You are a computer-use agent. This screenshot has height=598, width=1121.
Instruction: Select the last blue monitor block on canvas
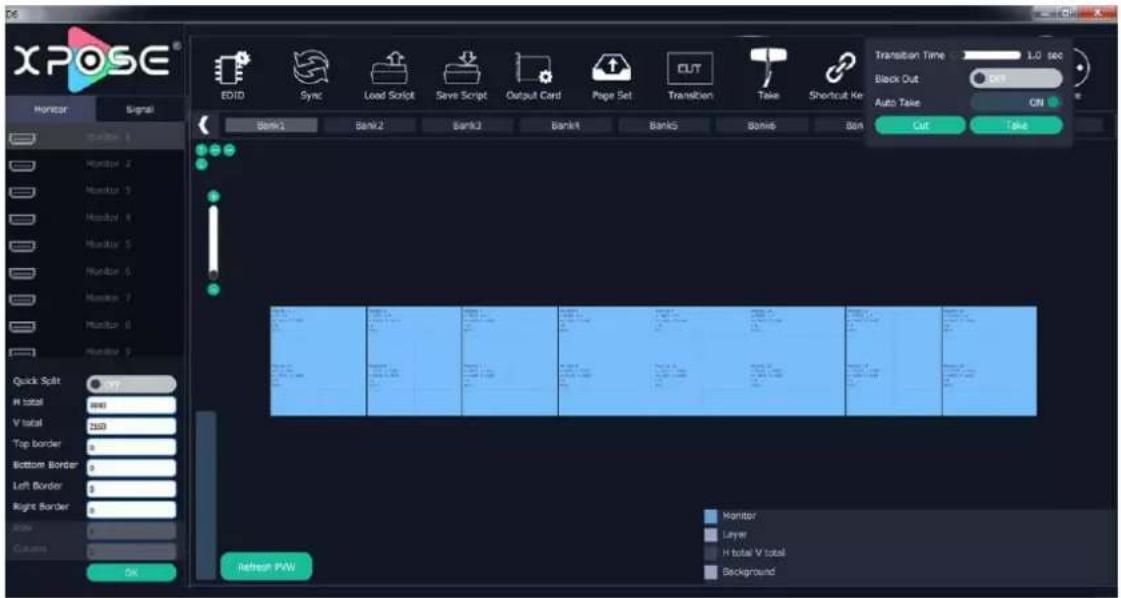click(x=989, y=361)
